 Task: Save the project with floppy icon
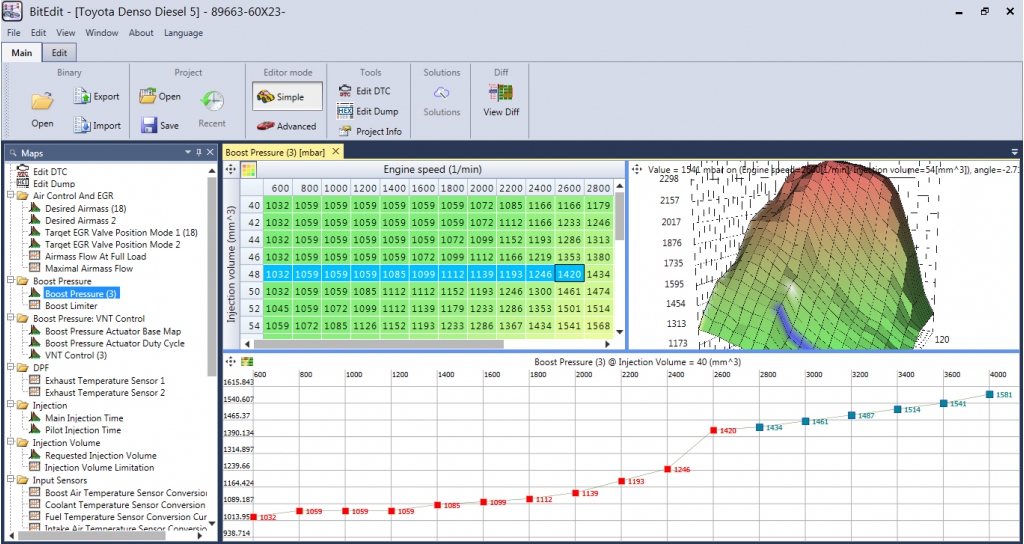pyautogui.click(x=160, y=125)
